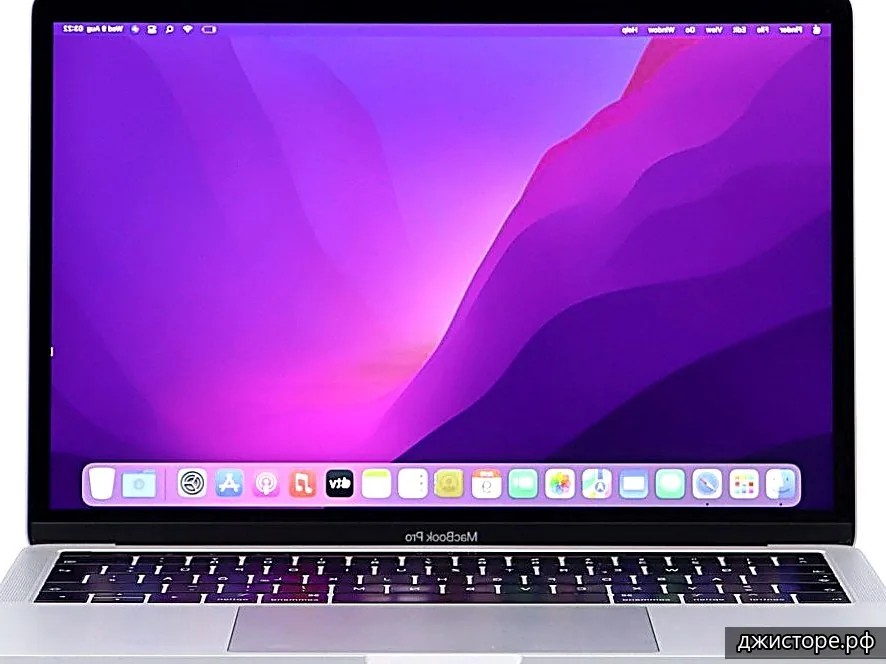Open the Go menu
This screenshot has width=886, height=664.
coord(690,30)
